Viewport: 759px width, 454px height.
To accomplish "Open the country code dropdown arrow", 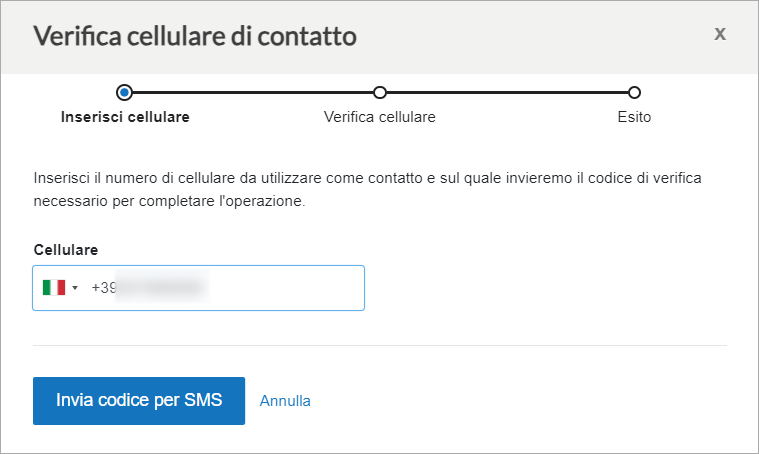I will tap(75, 288).
